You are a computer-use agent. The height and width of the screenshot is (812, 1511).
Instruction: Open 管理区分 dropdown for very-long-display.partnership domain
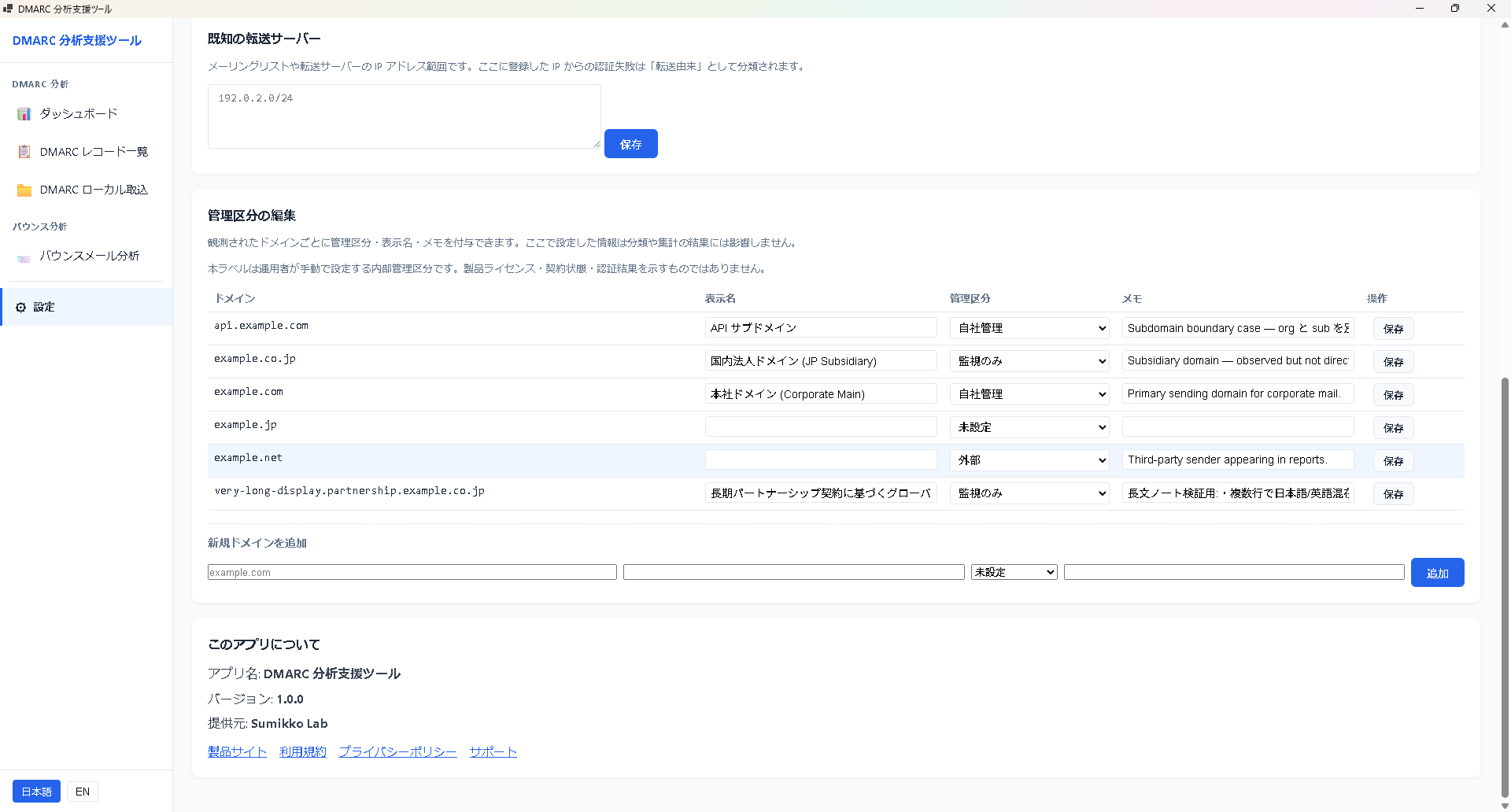[1029, 493]
